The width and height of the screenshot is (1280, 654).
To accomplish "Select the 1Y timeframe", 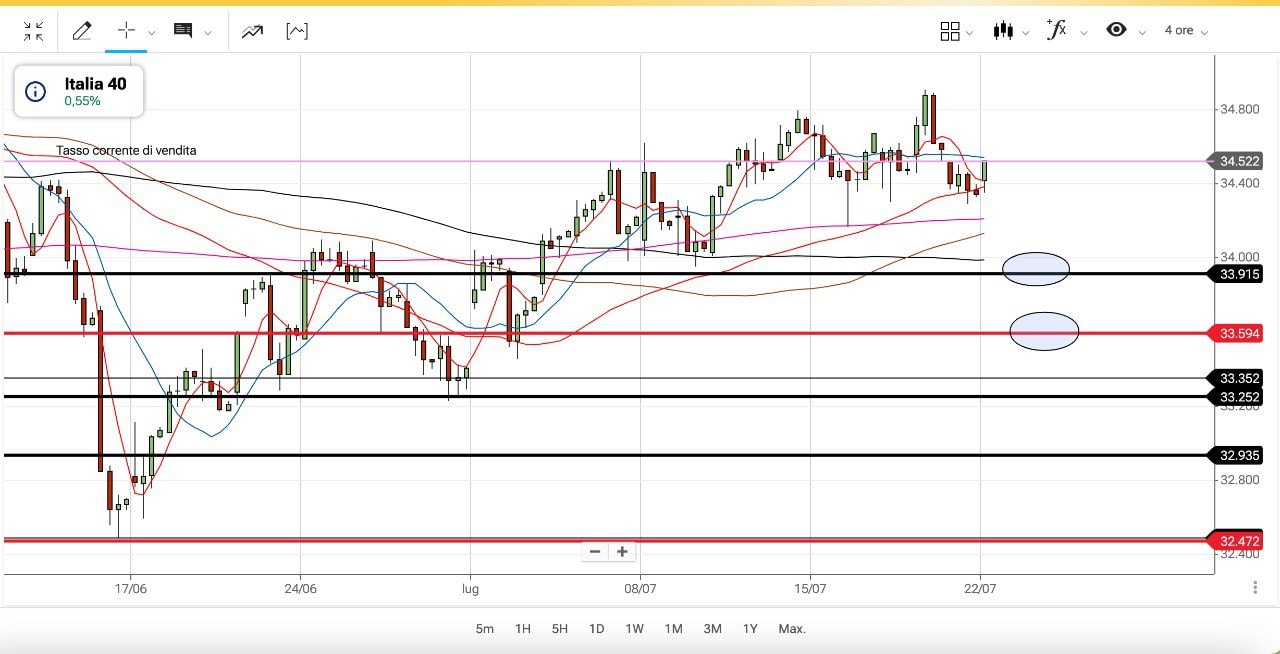I will [750, 629].
